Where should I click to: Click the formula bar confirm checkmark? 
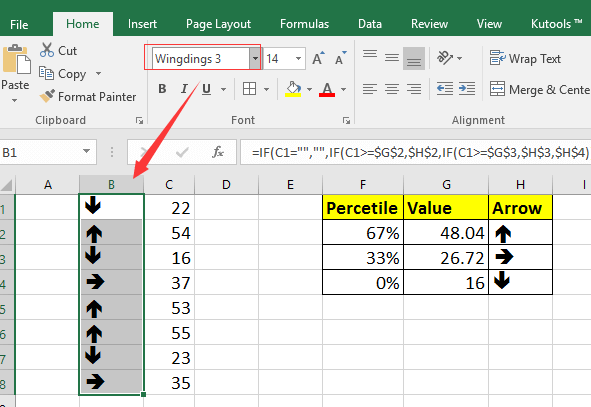point(182,152)
